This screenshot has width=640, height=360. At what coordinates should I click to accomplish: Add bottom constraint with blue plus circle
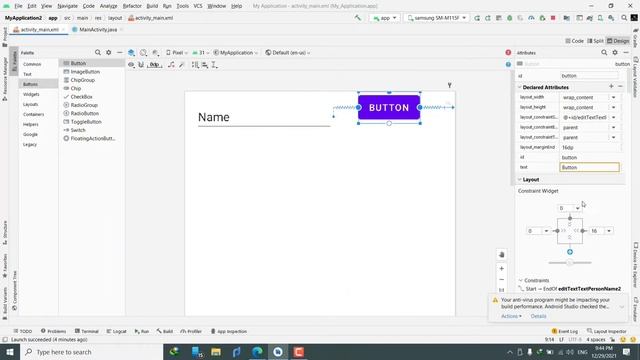[570, 252]
